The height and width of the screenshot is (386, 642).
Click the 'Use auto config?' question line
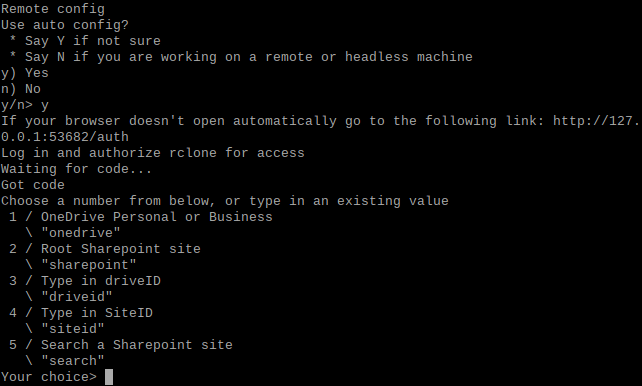(x=65, y=25)
